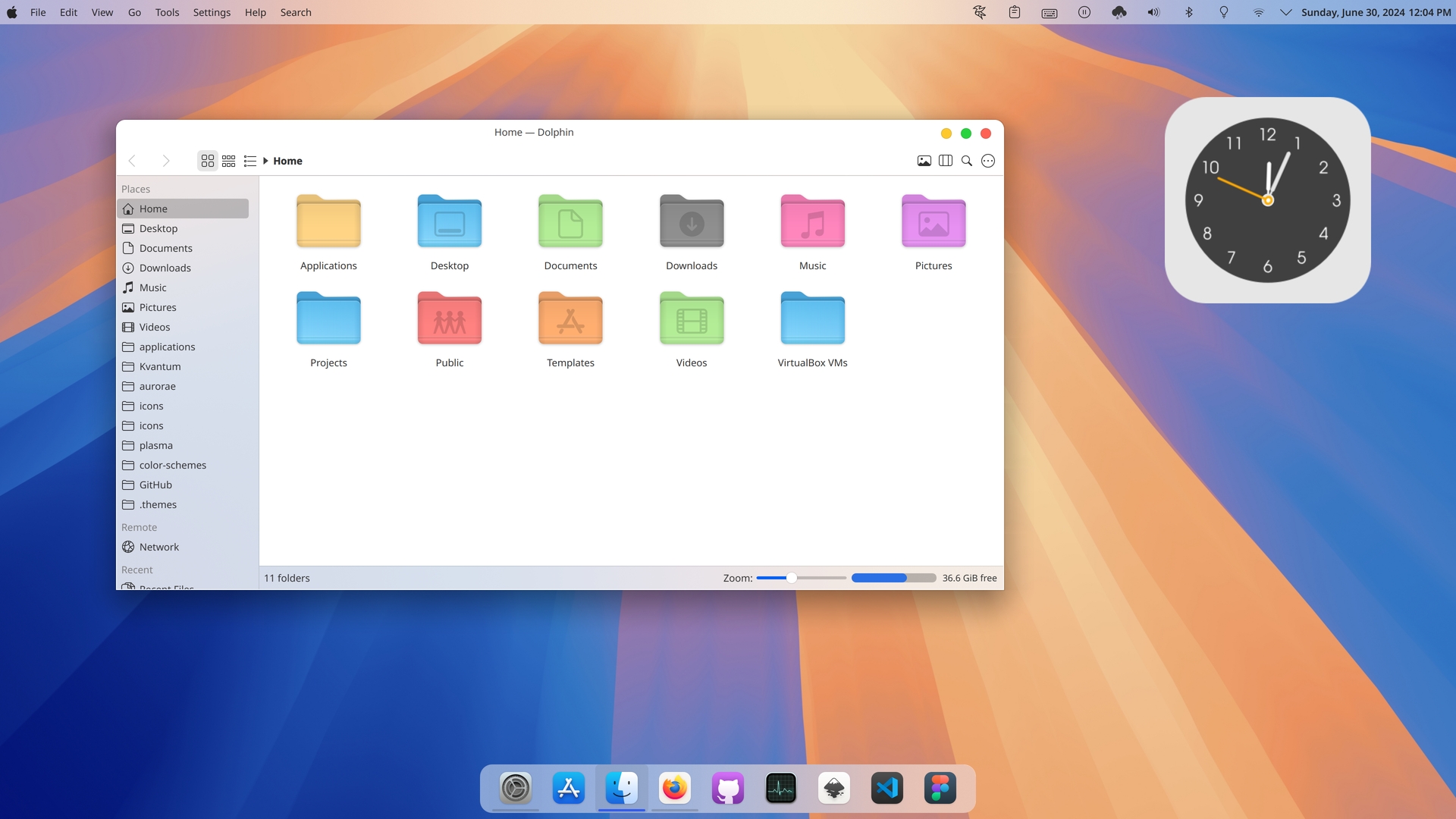This screenshot has width=1456, height=819.
Task: Click the 11 folders status text
Action: point(287,578)
